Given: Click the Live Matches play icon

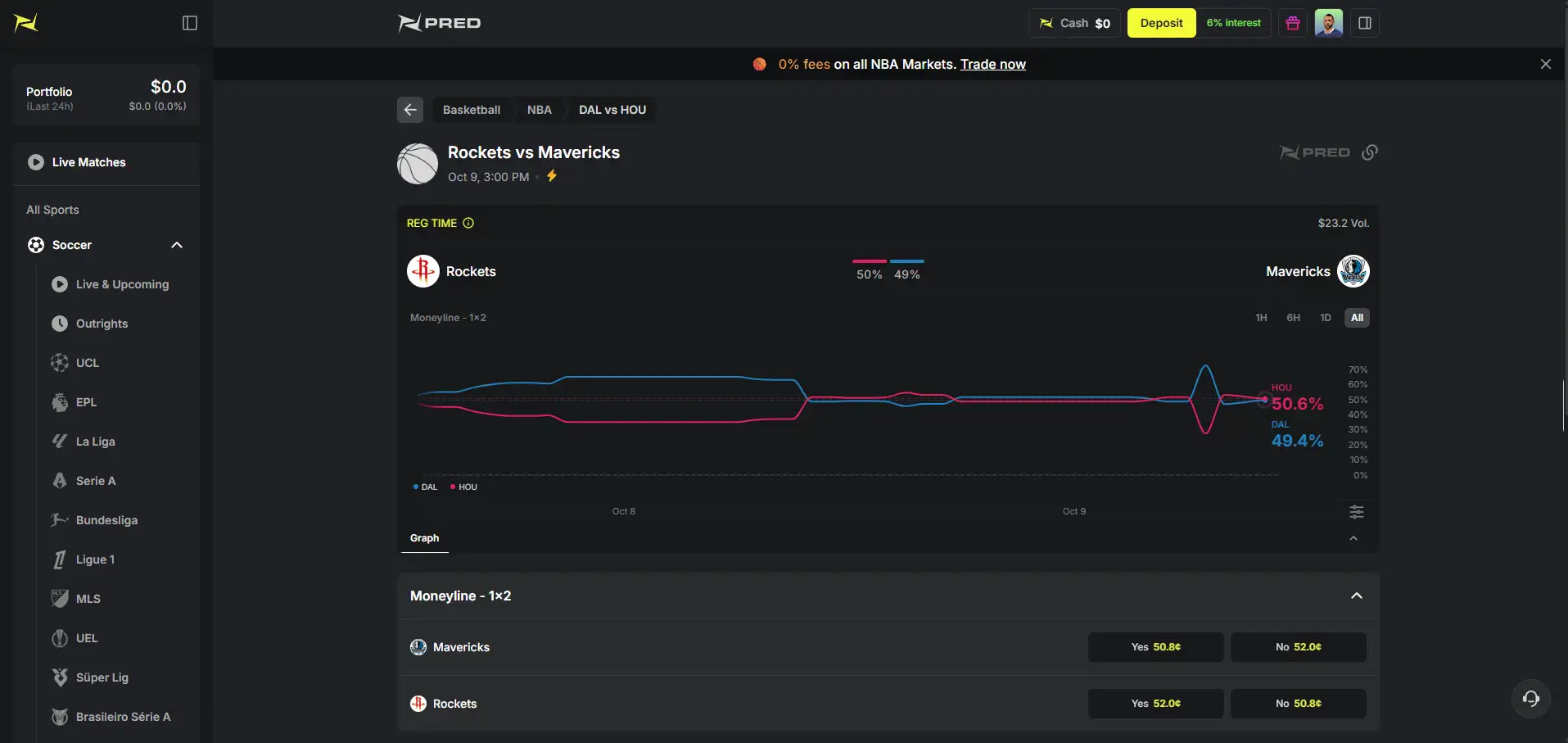Looking at the screenshot, I should pyautogui.click(x=36, y=162).
